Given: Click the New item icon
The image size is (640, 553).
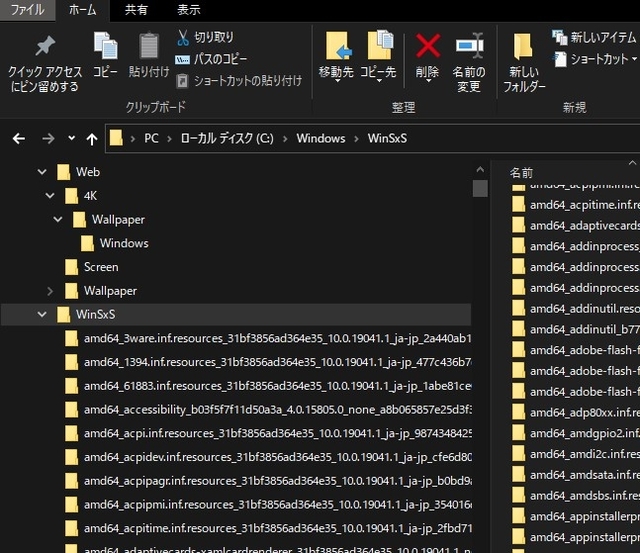Looking at the screenshot, I should pyautogui.click(x=559, y=38).
